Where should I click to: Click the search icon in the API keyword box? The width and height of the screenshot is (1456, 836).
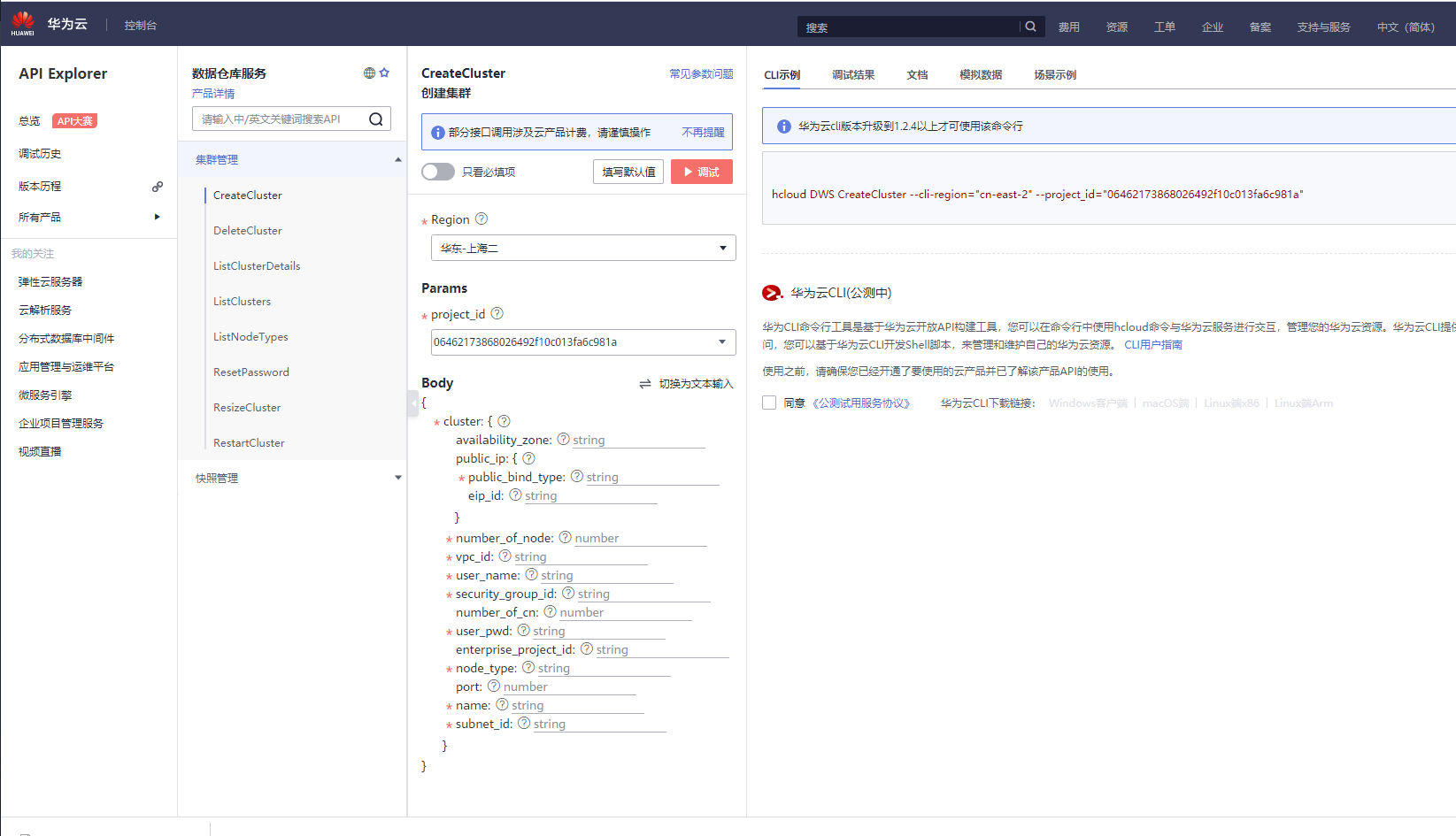tap(375, 119)
